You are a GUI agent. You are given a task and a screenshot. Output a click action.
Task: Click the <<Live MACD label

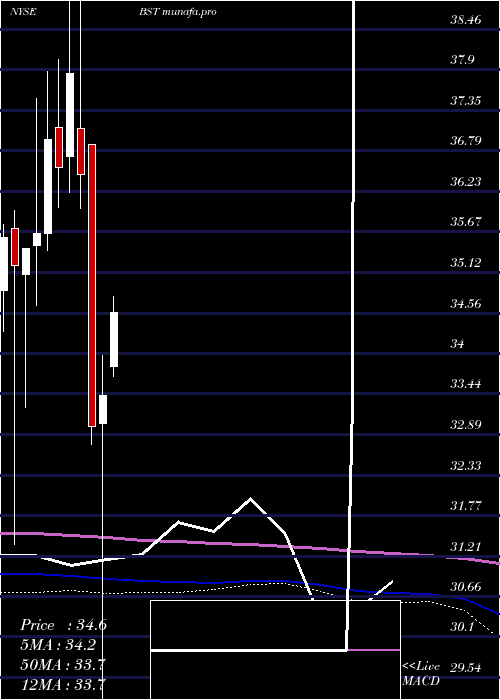click(x=421, y=674)
